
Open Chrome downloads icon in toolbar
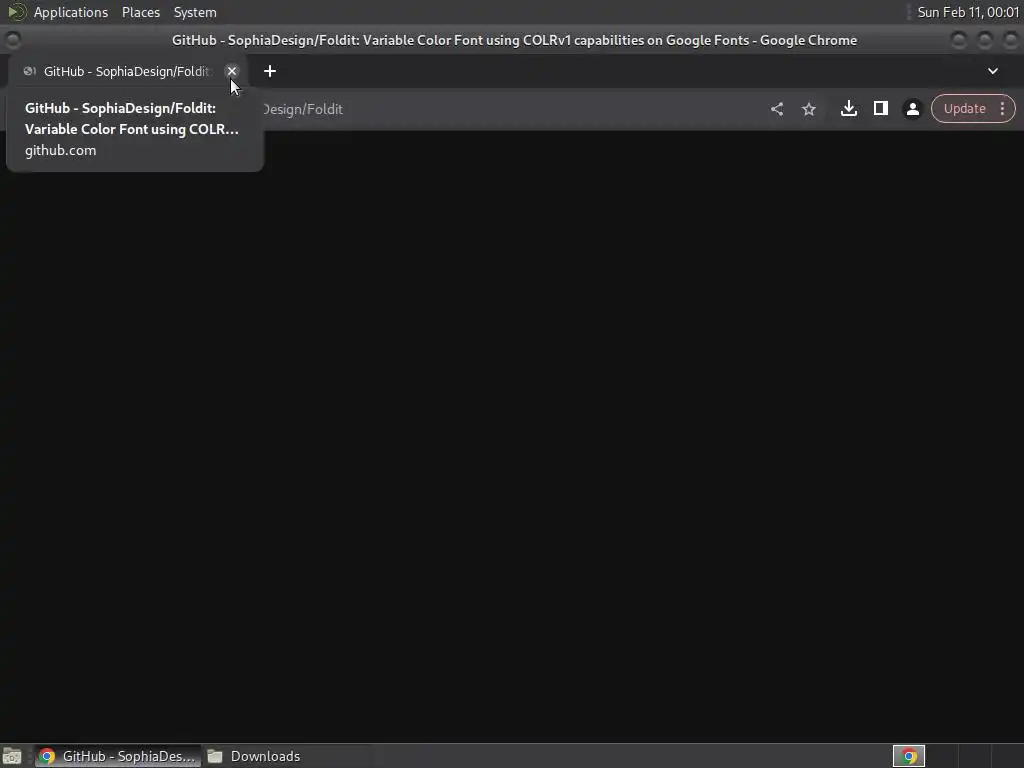(x=848, y=108)
